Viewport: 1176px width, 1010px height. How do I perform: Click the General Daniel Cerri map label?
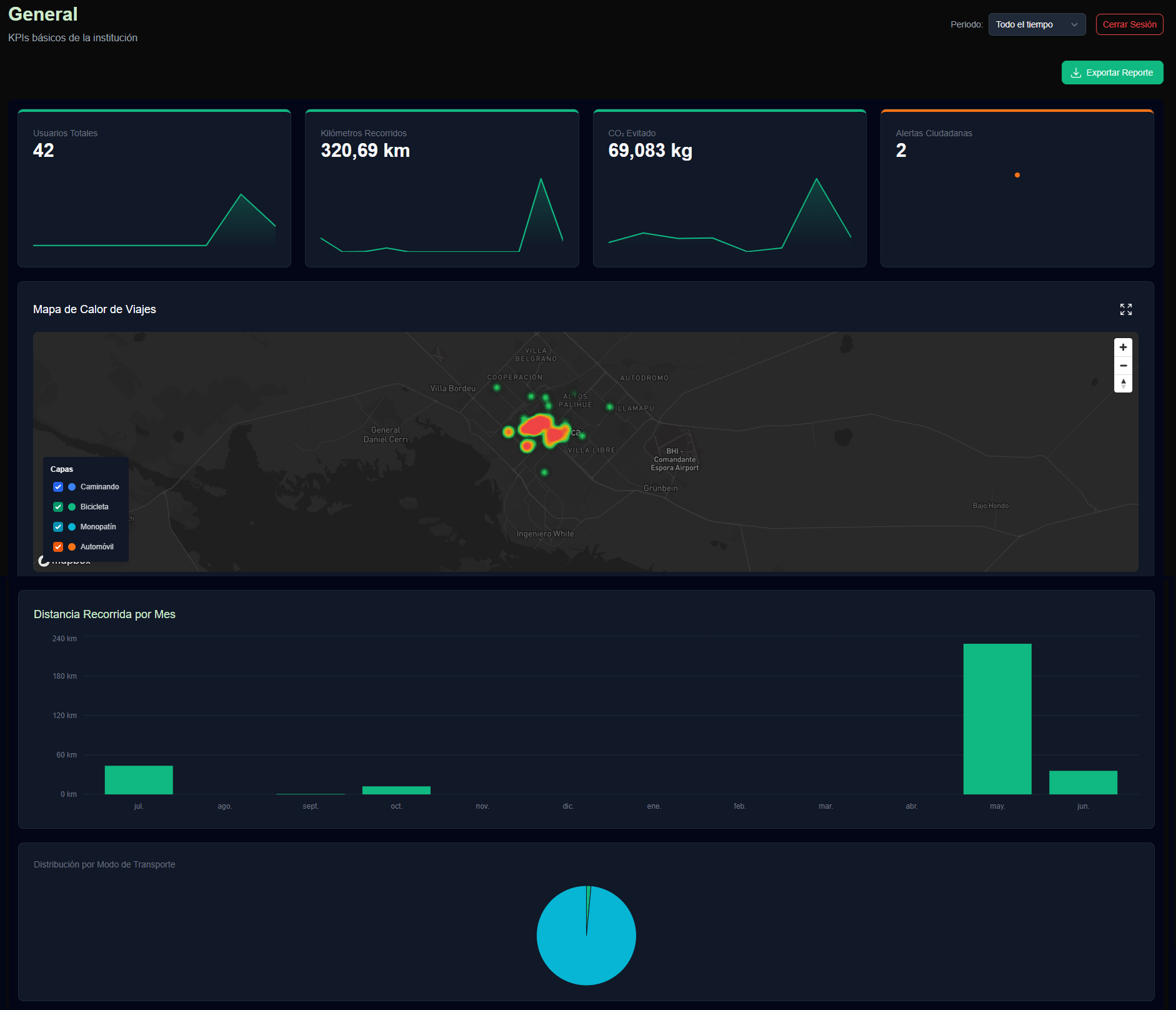tap(386, 434)
